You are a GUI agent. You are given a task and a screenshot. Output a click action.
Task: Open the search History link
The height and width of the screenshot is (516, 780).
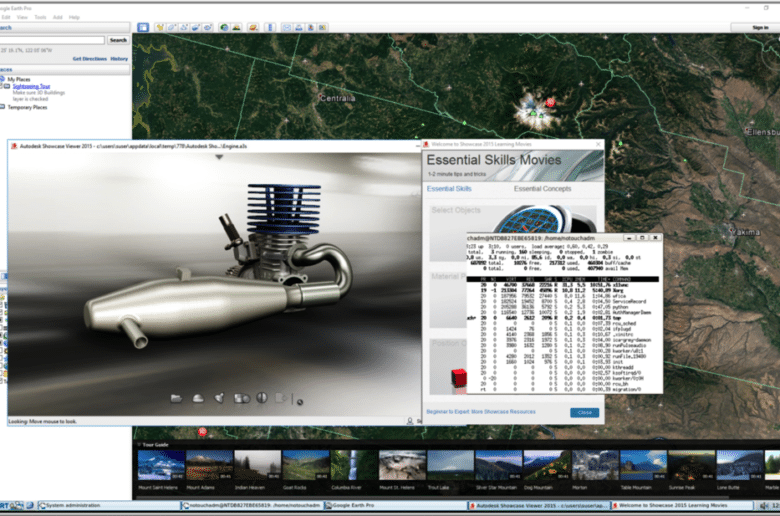click(119, 59)
